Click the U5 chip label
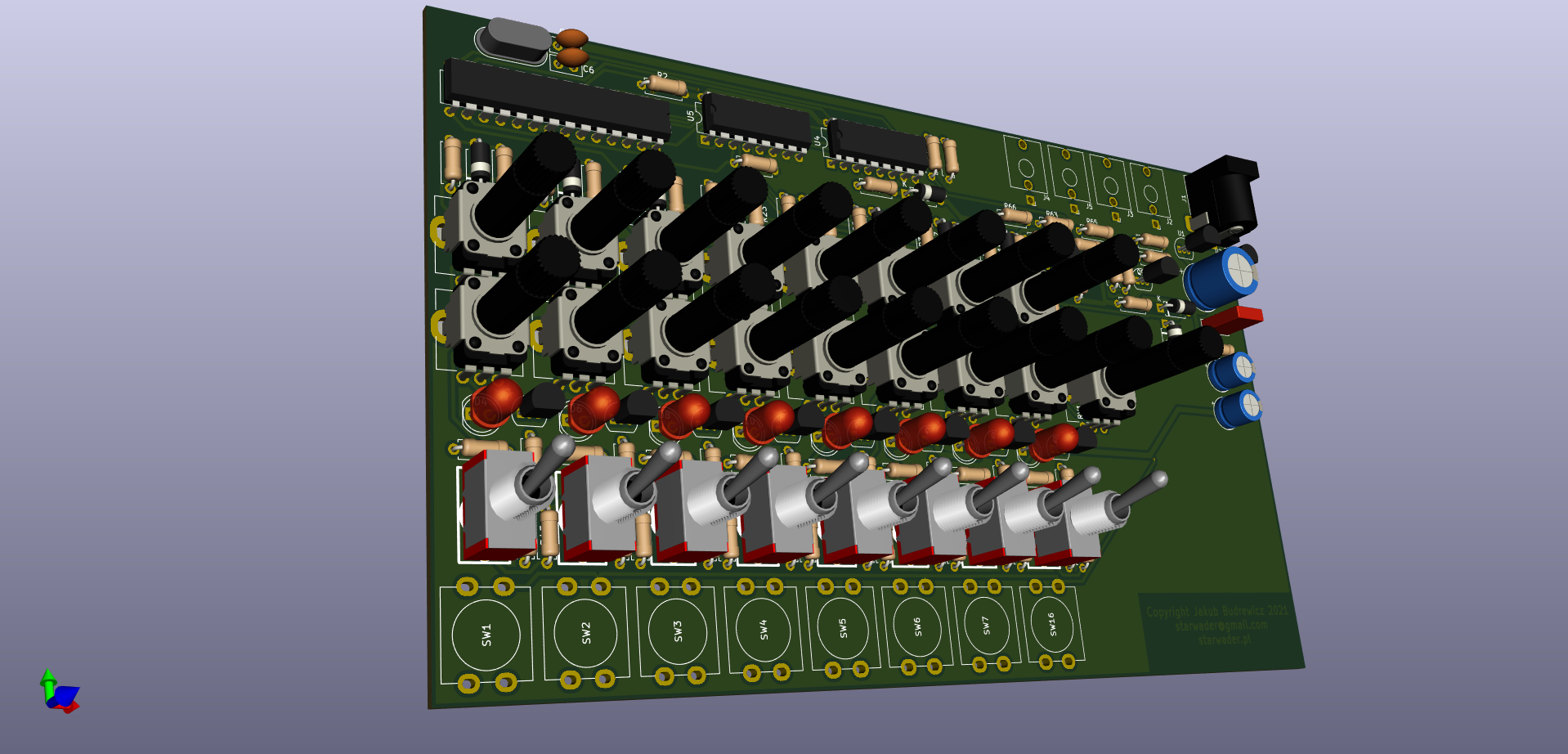1568x754 pixels. coord(692,116)
